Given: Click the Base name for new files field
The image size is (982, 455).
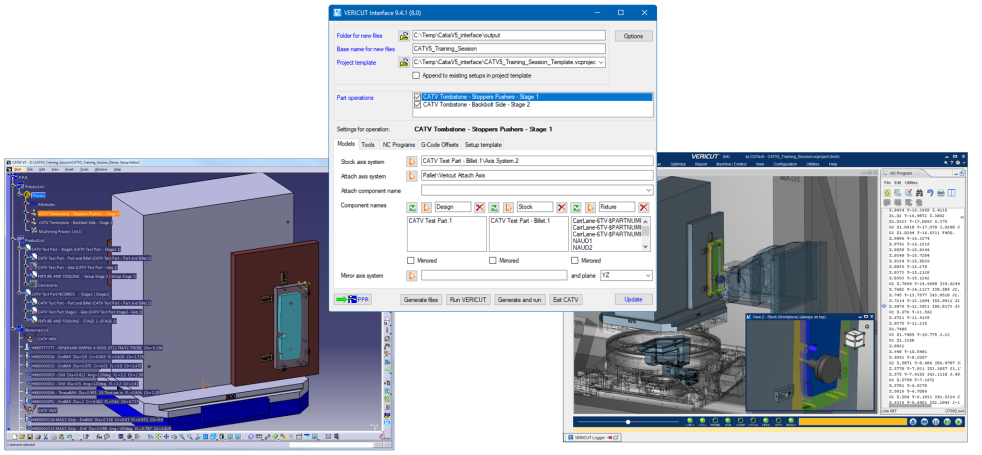Looking at the screenshot, I should click(x=509, y=49).
